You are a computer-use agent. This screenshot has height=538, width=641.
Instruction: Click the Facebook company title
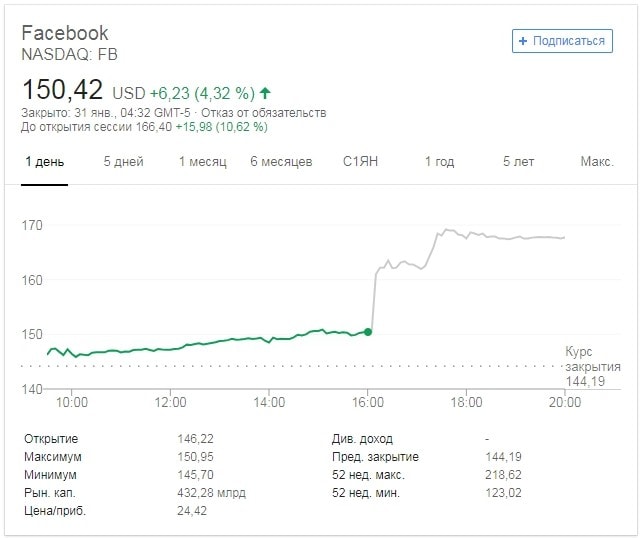[x=65, y=33]
